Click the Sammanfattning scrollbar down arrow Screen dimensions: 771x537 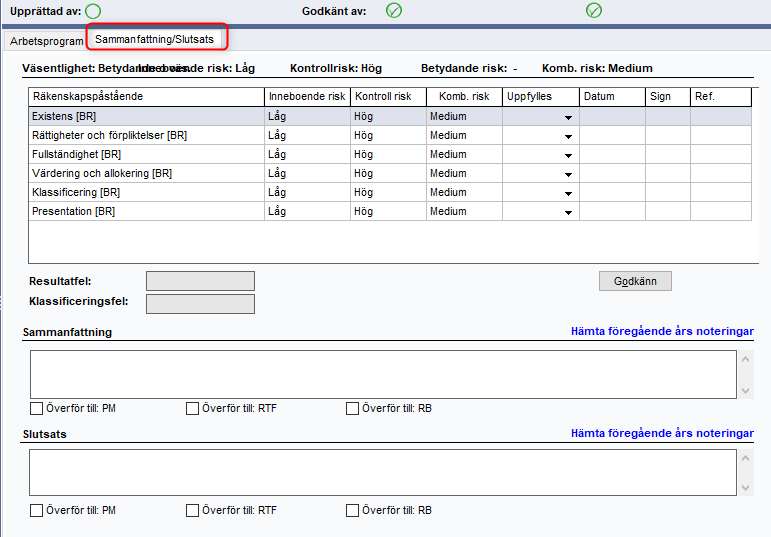pyautogui.click(x=745, y=390)
